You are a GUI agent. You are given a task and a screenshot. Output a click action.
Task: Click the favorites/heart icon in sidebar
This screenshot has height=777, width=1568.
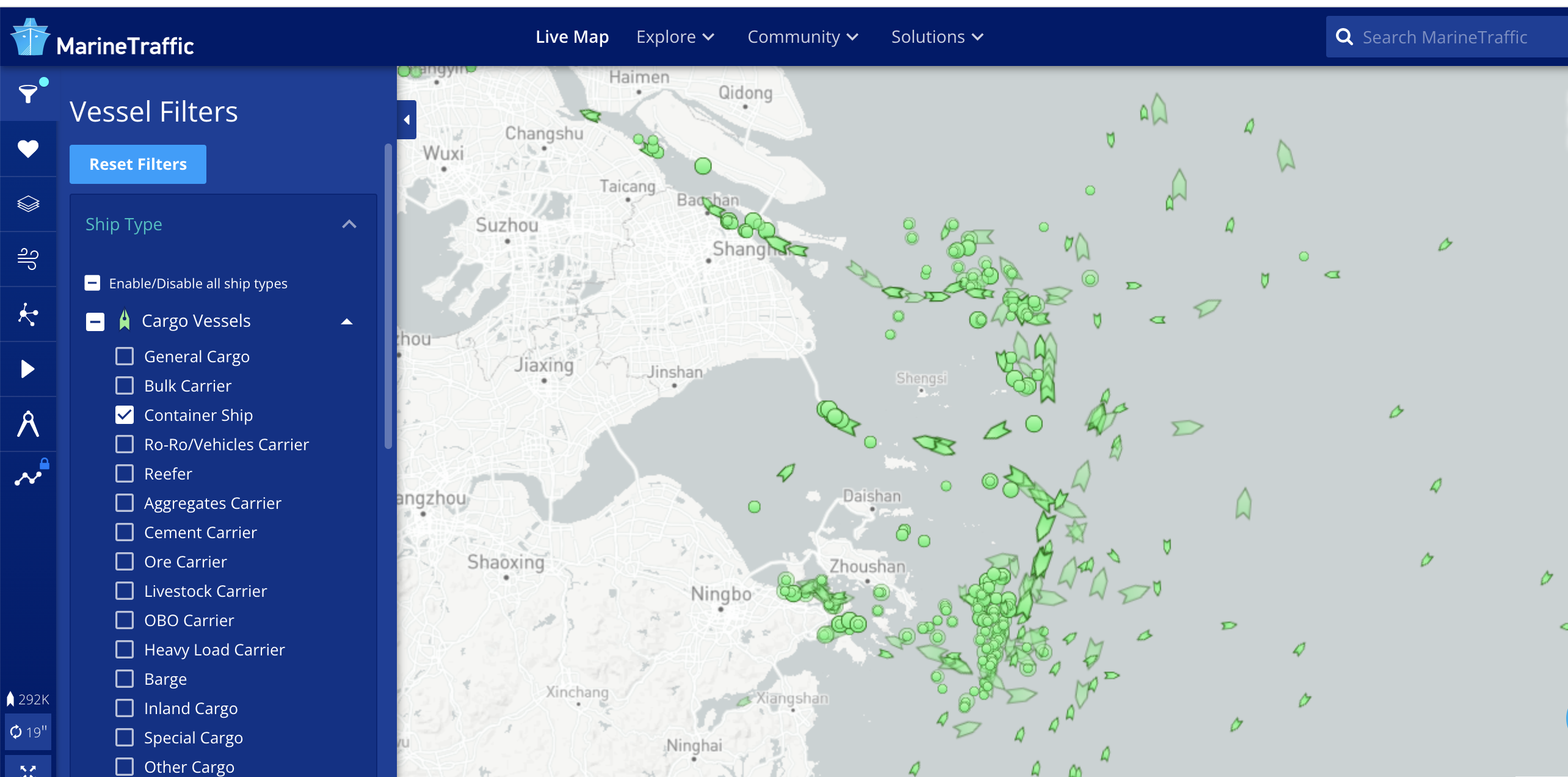[27, 150]
